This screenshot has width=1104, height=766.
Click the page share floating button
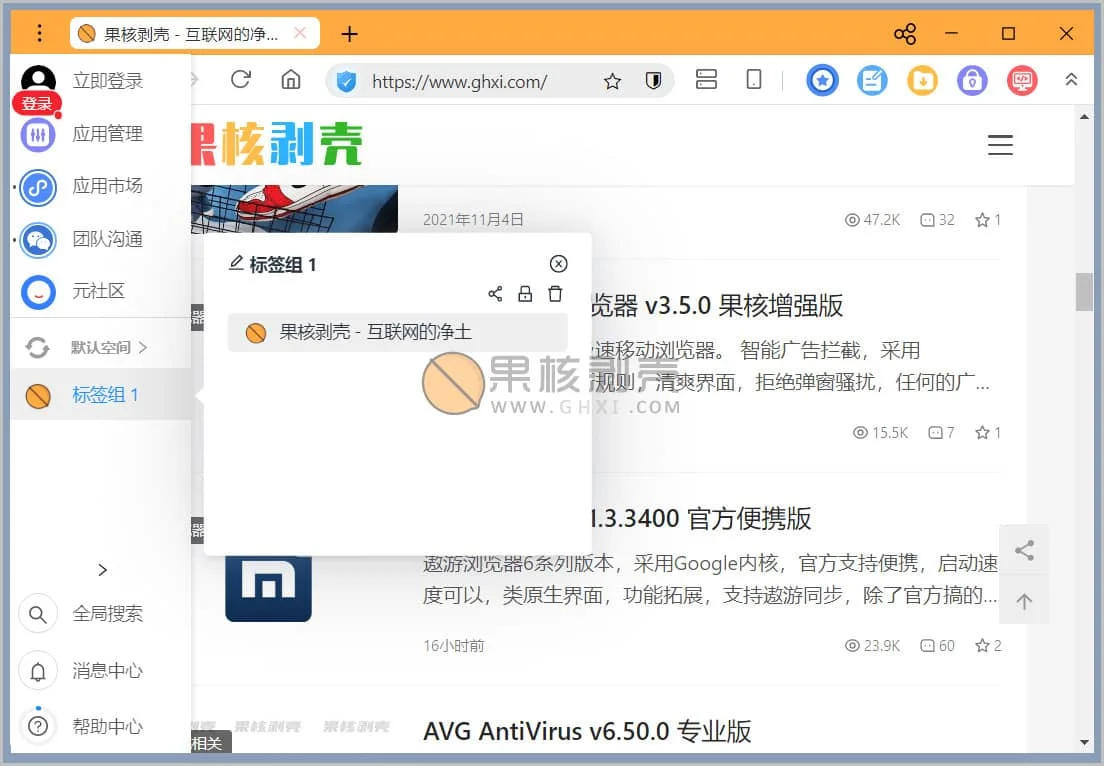pos(1024,550)
